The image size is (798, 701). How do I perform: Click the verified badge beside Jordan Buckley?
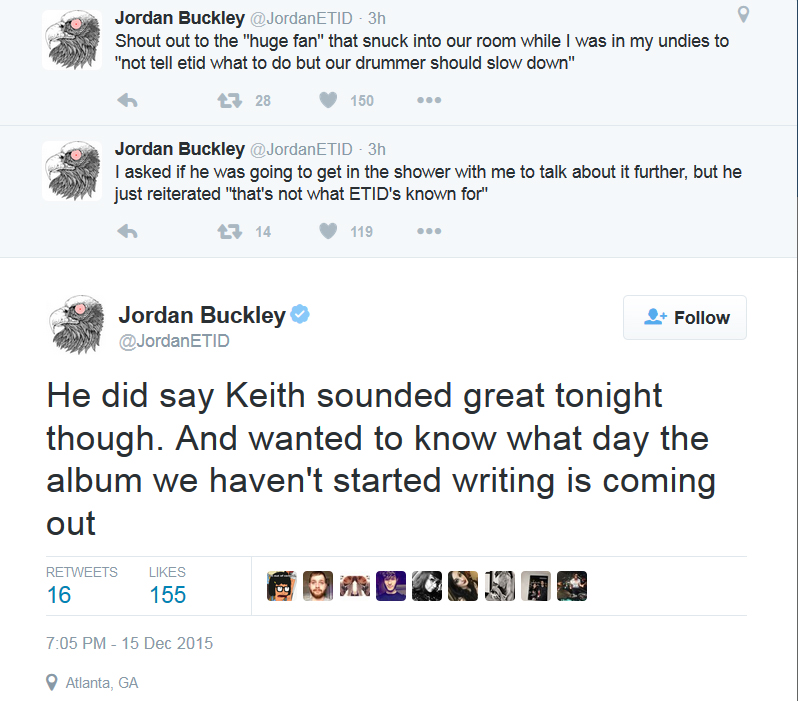point(300,315)
